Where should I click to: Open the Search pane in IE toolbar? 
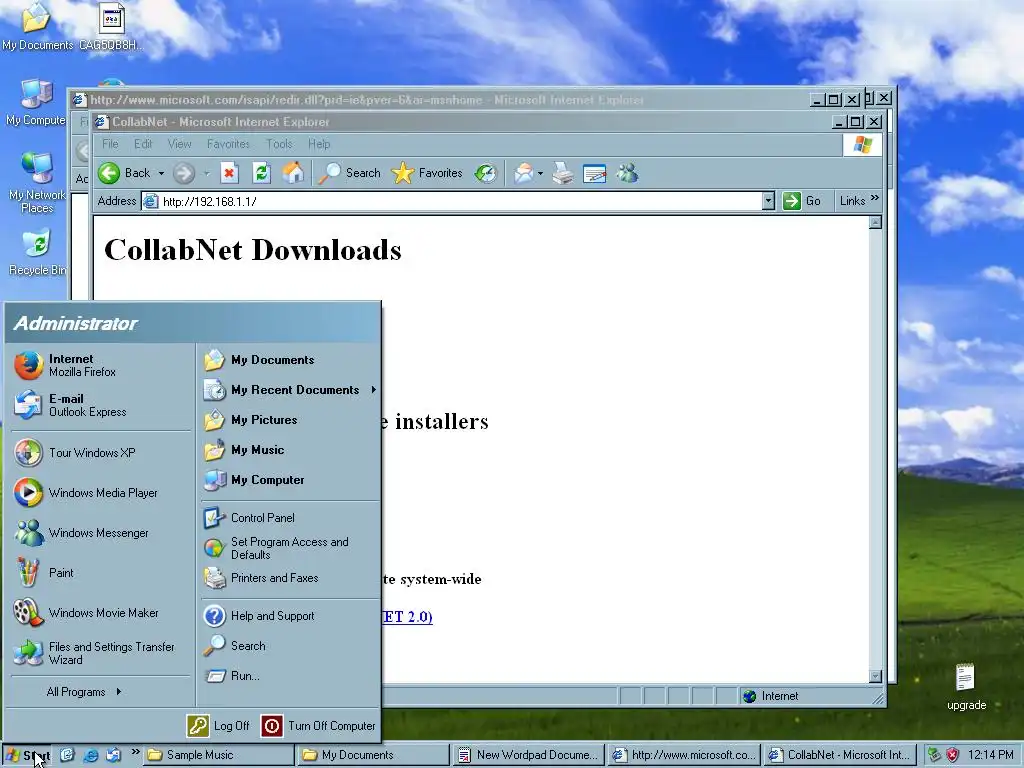350,173
